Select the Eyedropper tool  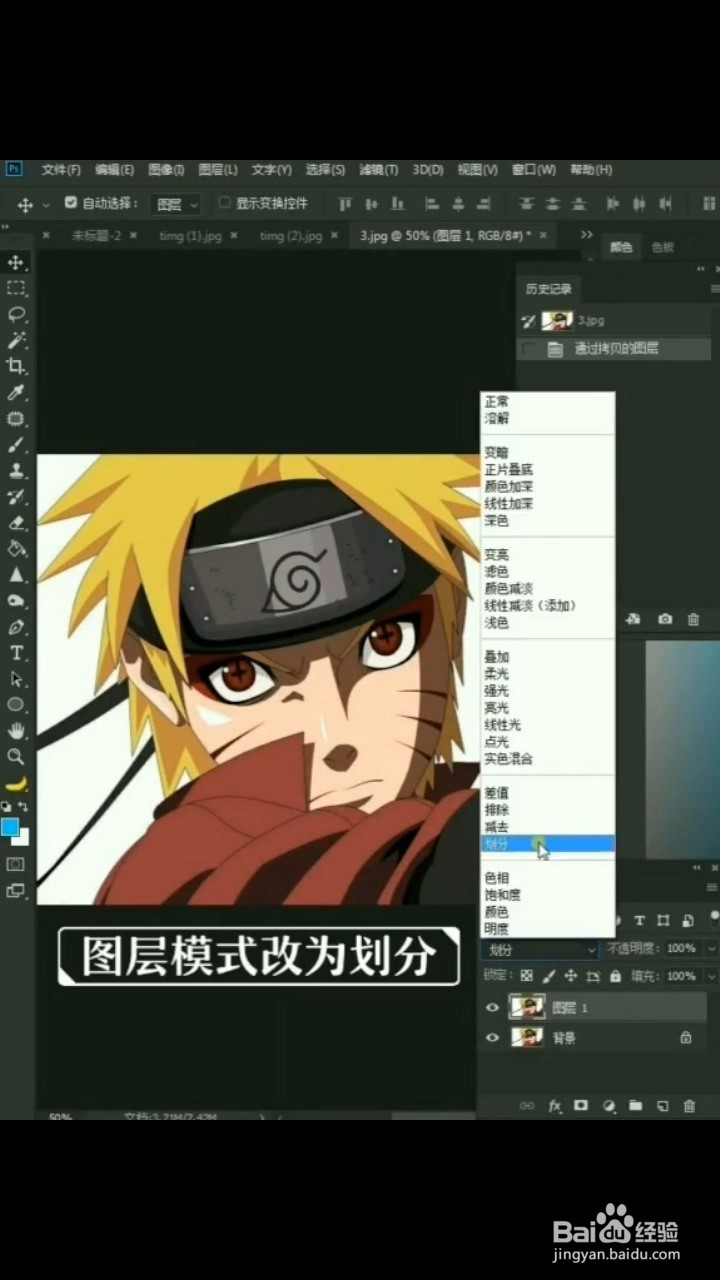tap(16, 392)
